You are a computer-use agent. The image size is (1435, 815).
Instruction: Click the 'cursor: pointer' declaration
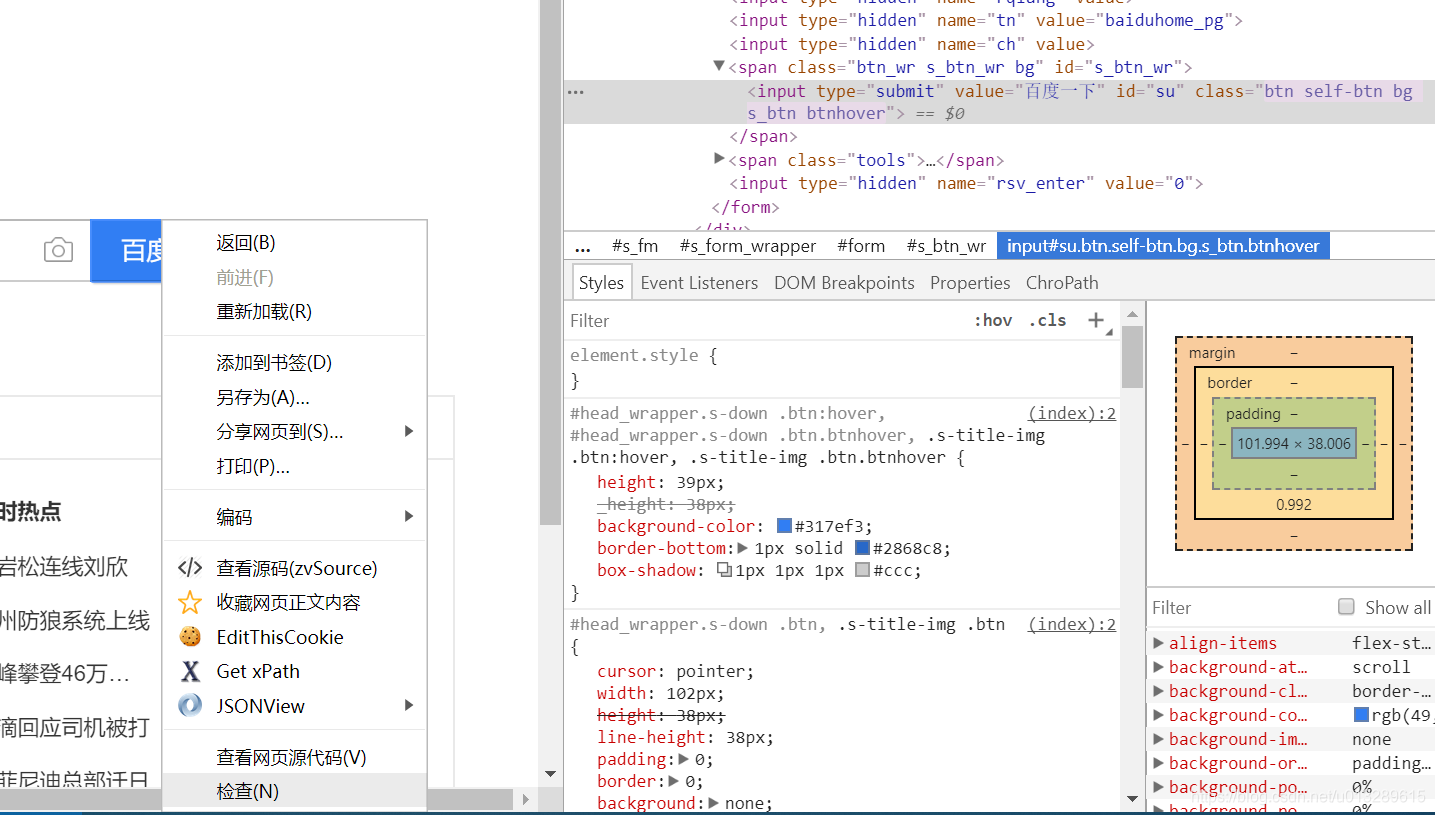[676, 671]
